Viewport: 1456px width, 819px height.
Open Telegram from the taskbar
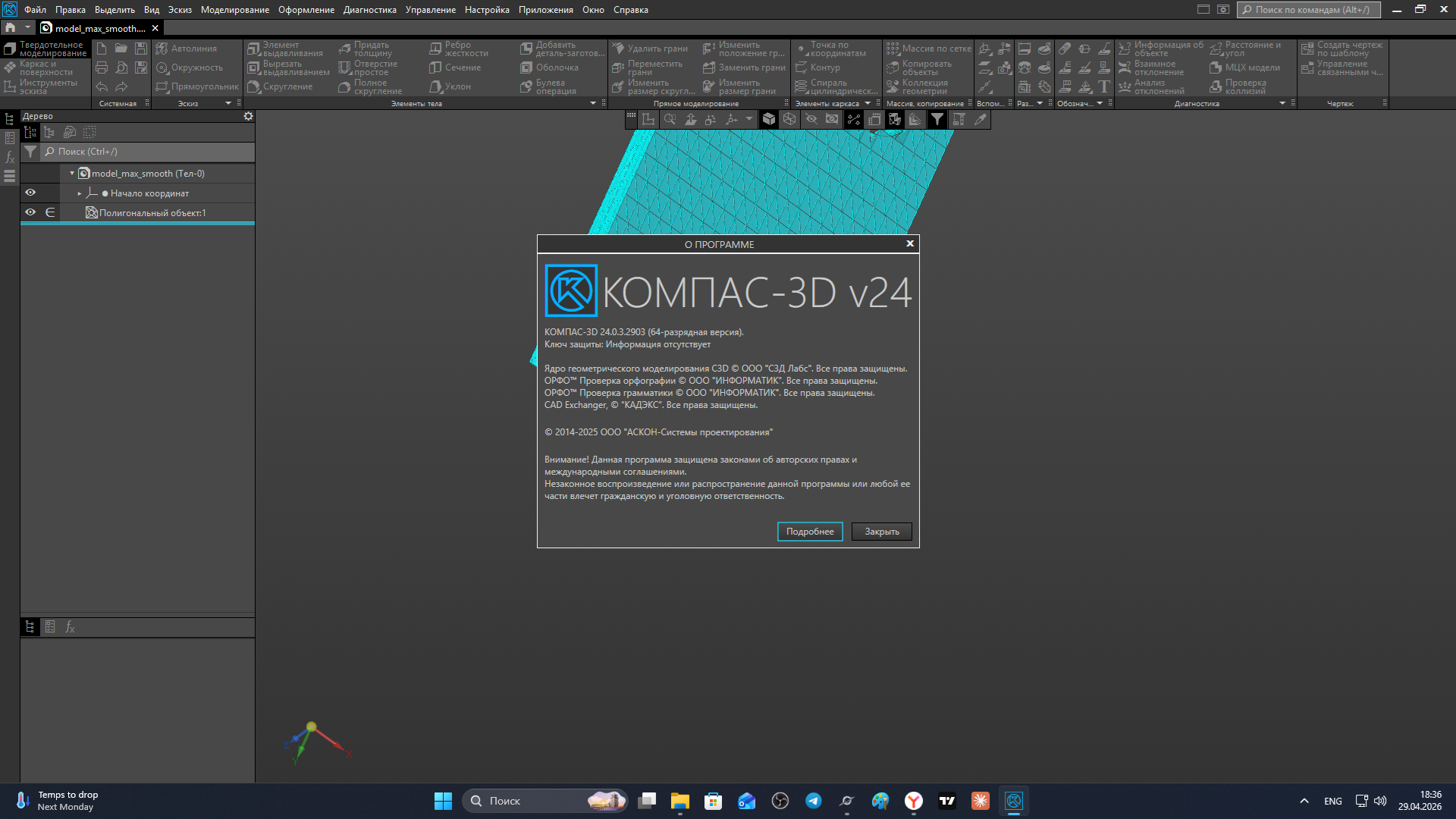tap(814, 801)
